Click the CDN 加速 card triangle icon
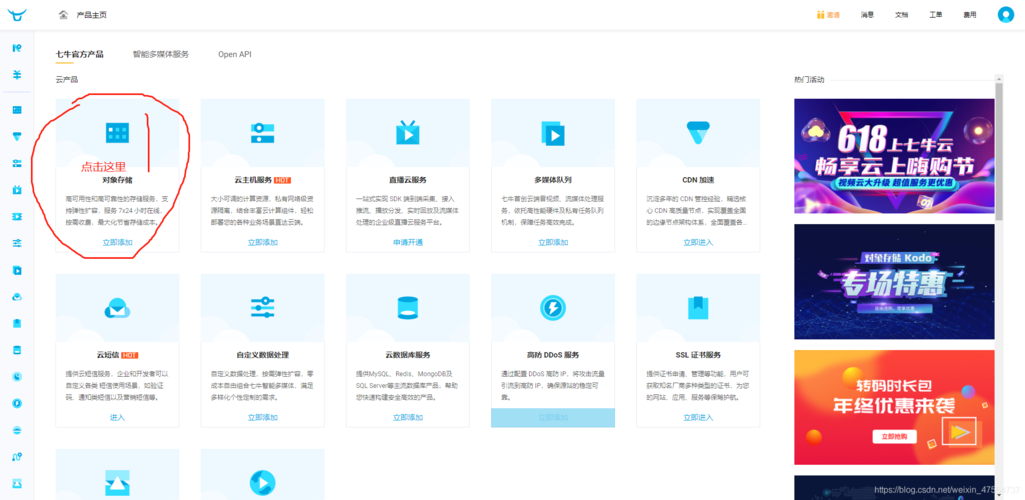1025x500 pixels. [697, 133]
